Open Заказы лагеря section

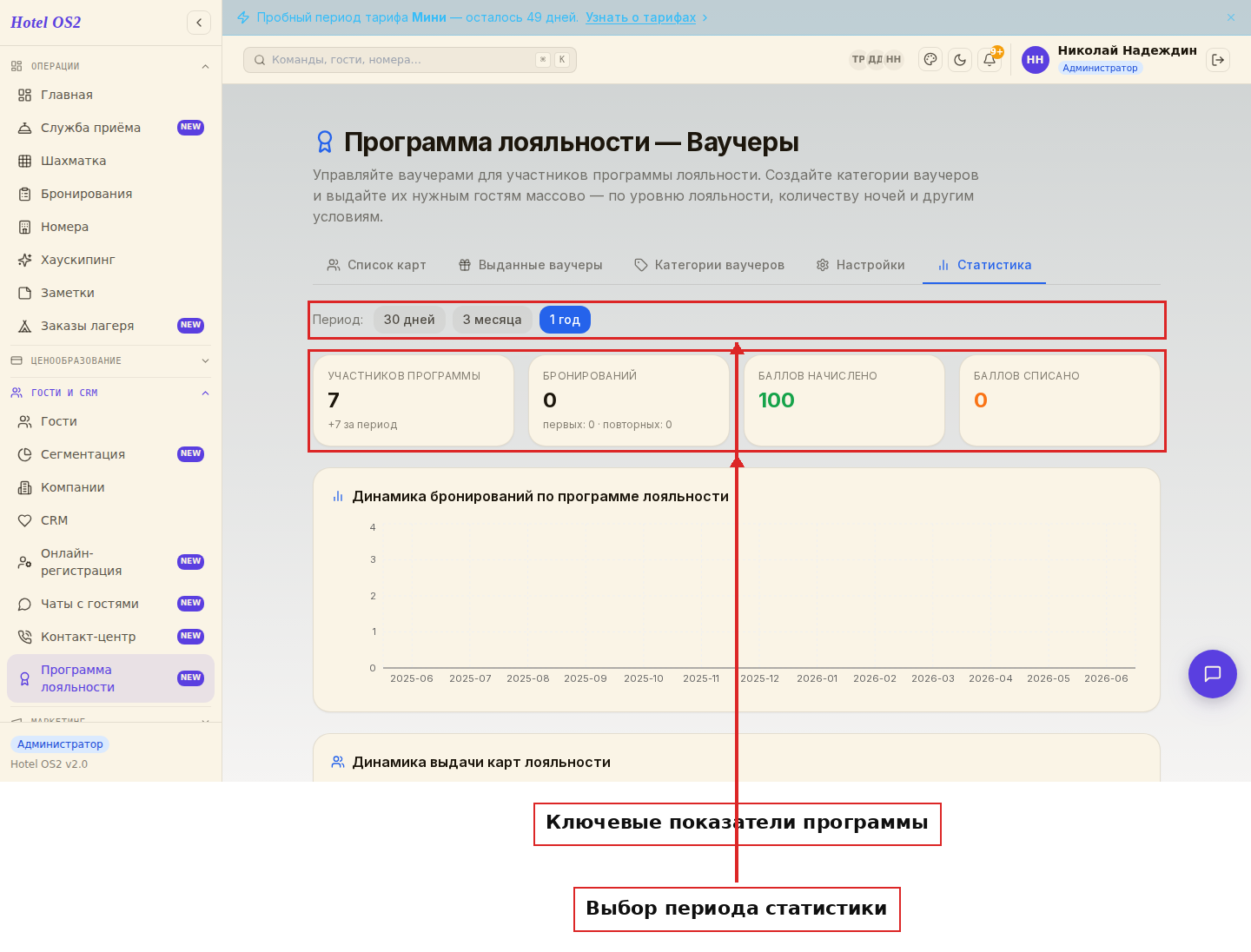tap(110, 326)
